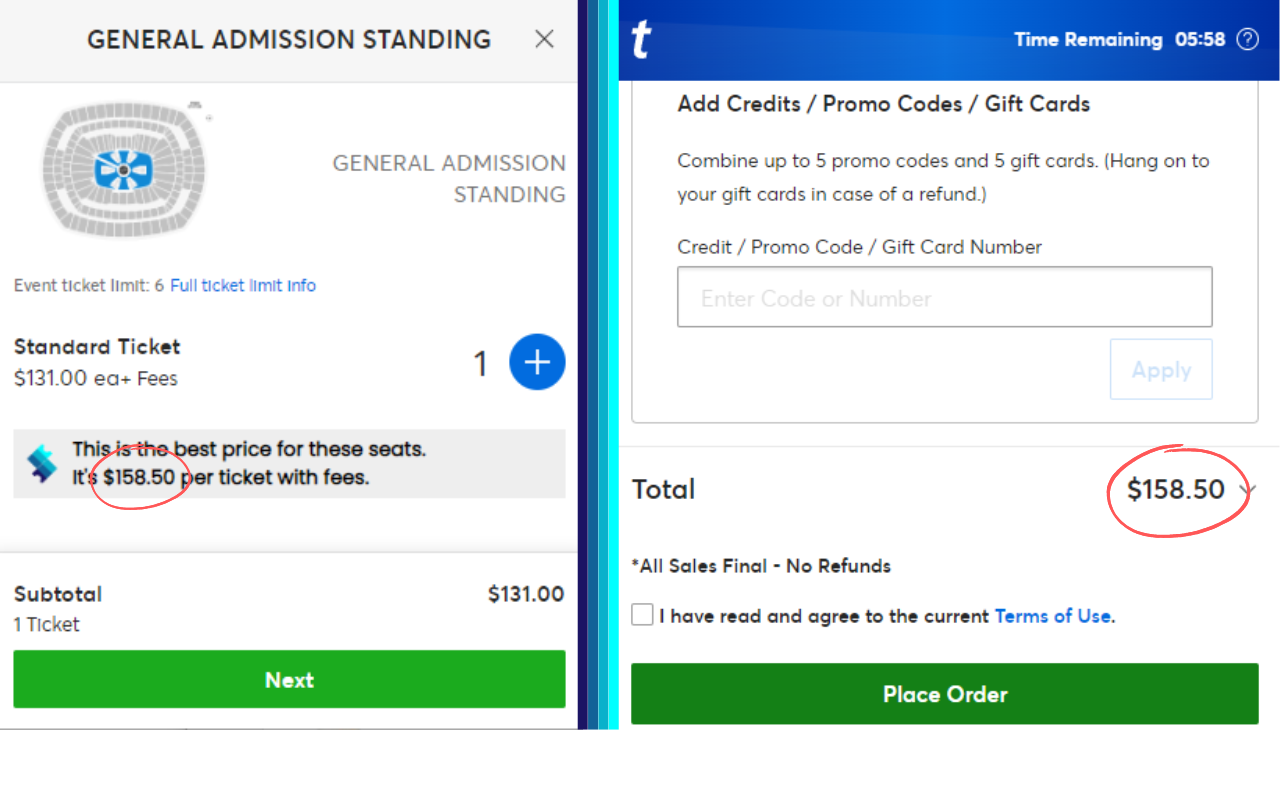Click the Place Order button
The width and height of the screenshot is (1280, 800).
tap(945, 694)
